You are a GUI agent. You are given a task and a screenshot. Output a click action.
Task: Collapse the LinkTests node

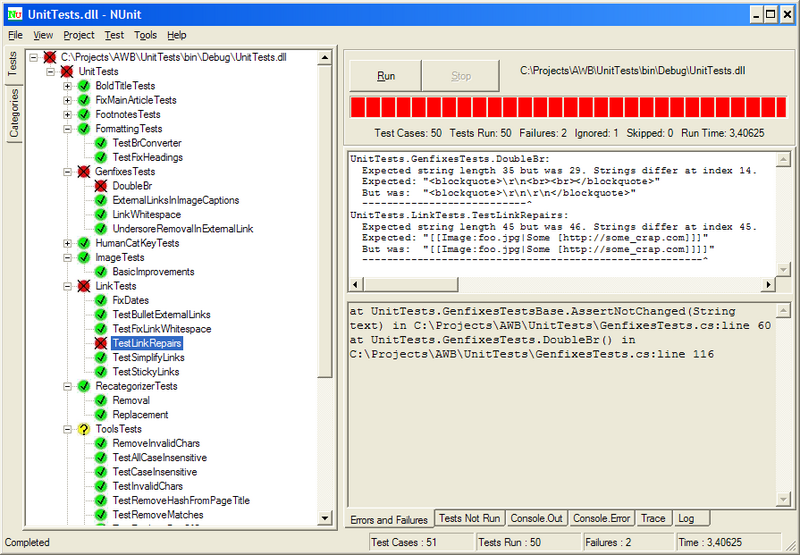67,286
